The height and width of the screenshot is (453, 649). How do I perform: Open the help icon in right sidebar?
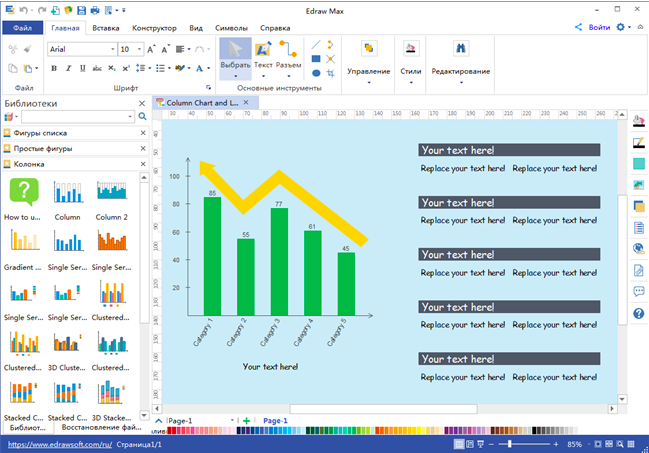[639, 313]
